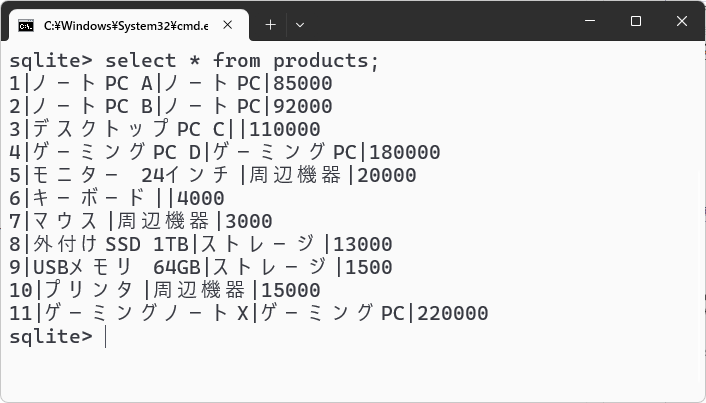This screenshot has height=403, width=706.
Task: Close the cmd.exe tab
Action: (x=228, y=25)
